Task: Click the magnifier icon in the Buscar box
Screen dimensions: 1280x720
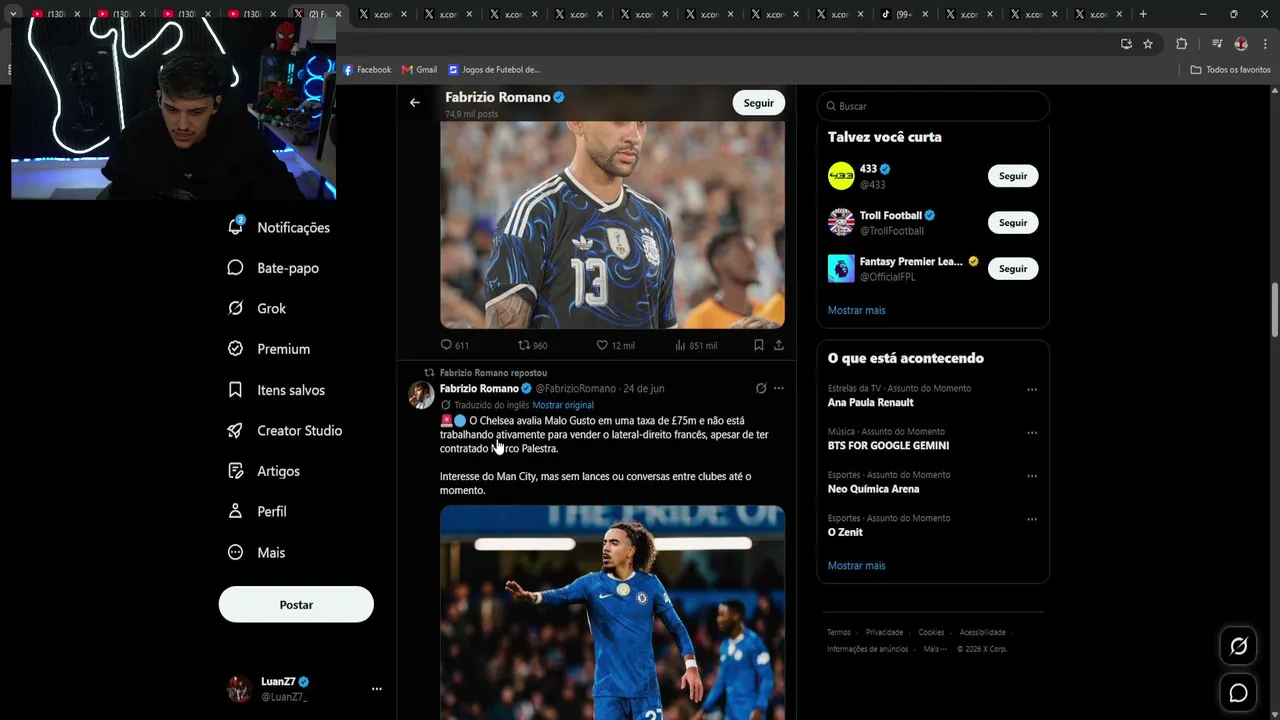Action: click(830, 106)
